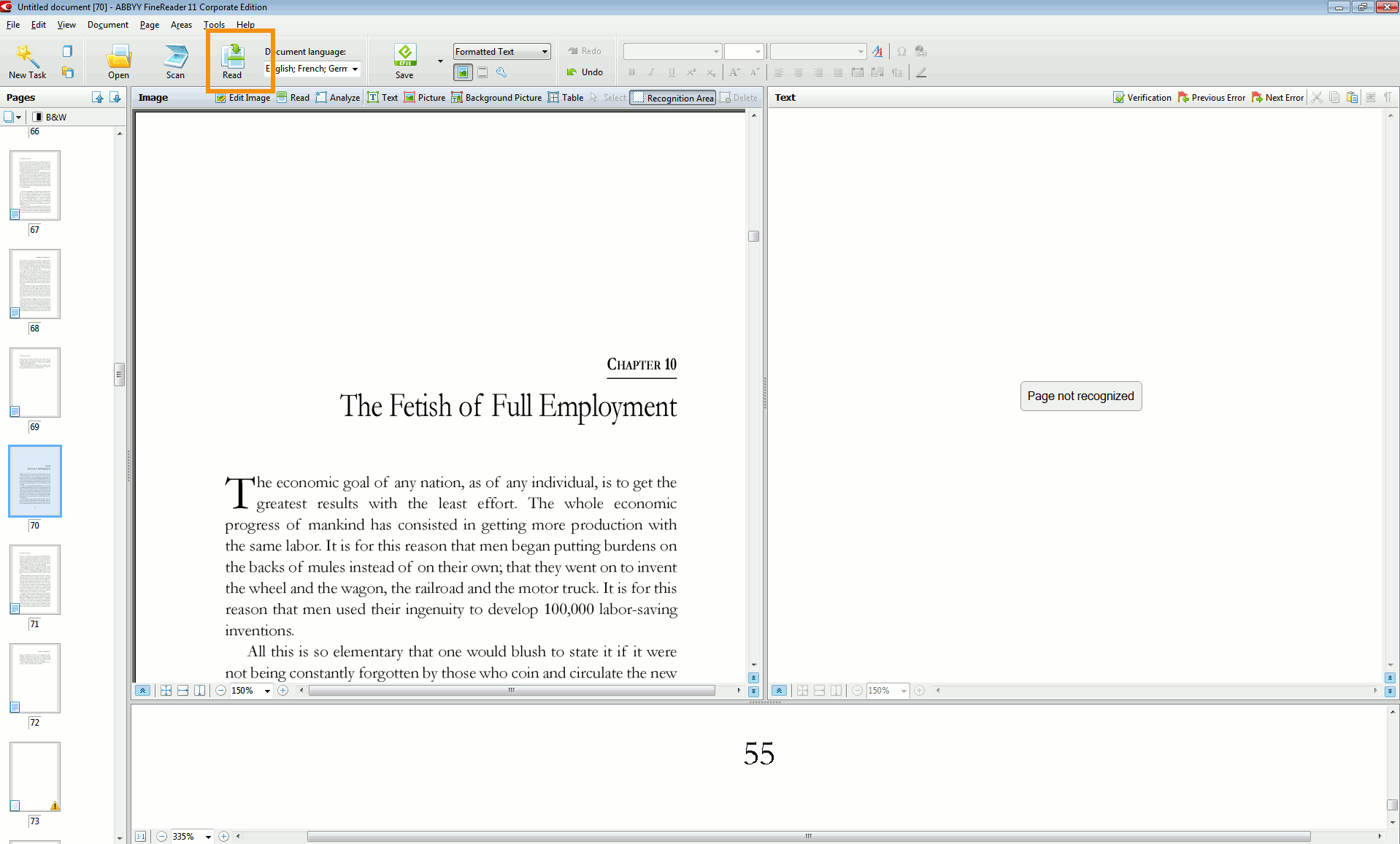Open the Areas menu
1400x844 pixels.
pos(181,25)
